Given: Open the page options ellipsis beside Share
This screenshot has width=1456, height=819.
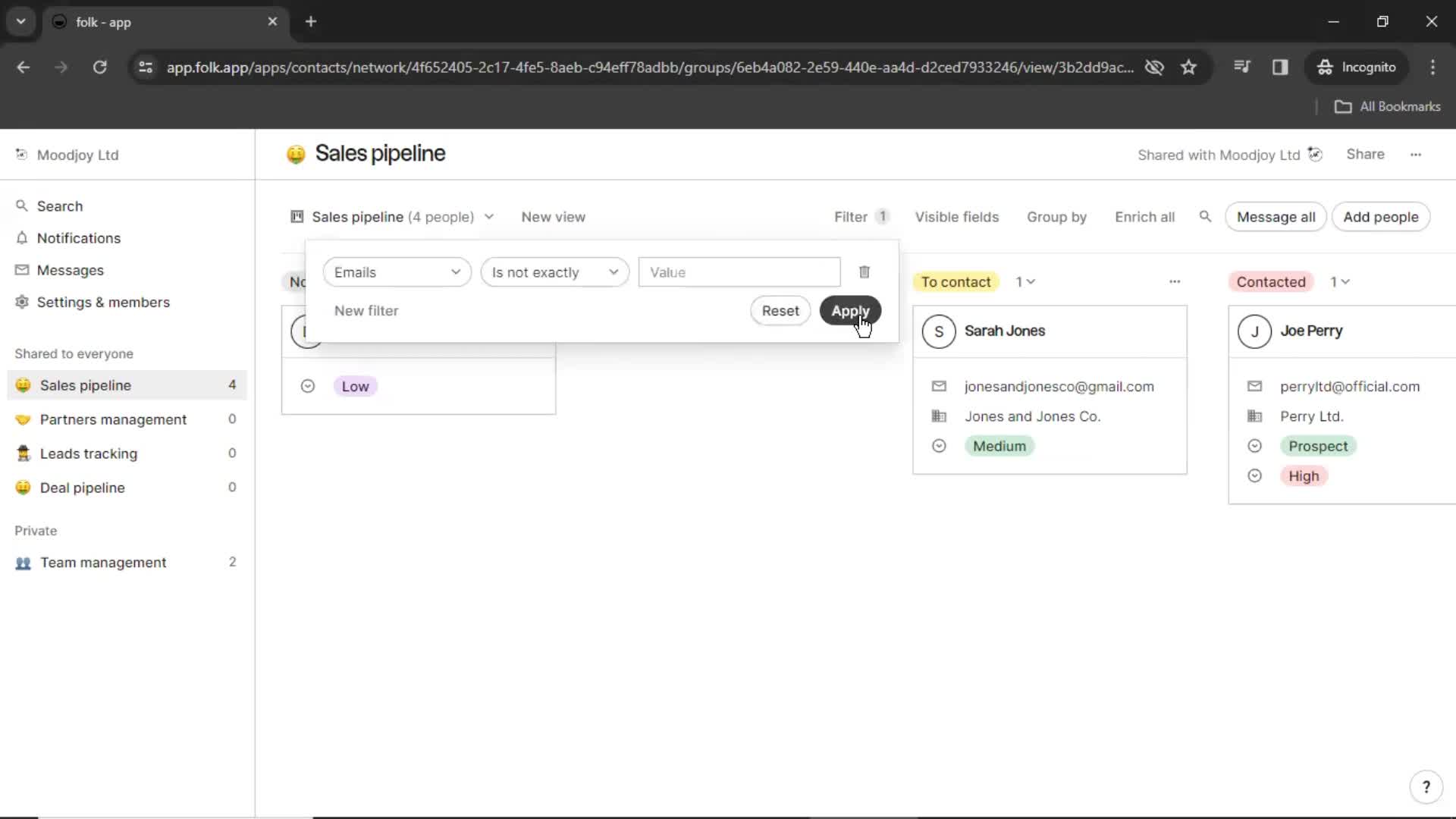Looking at the screenshot, I should coord(1416,155).
